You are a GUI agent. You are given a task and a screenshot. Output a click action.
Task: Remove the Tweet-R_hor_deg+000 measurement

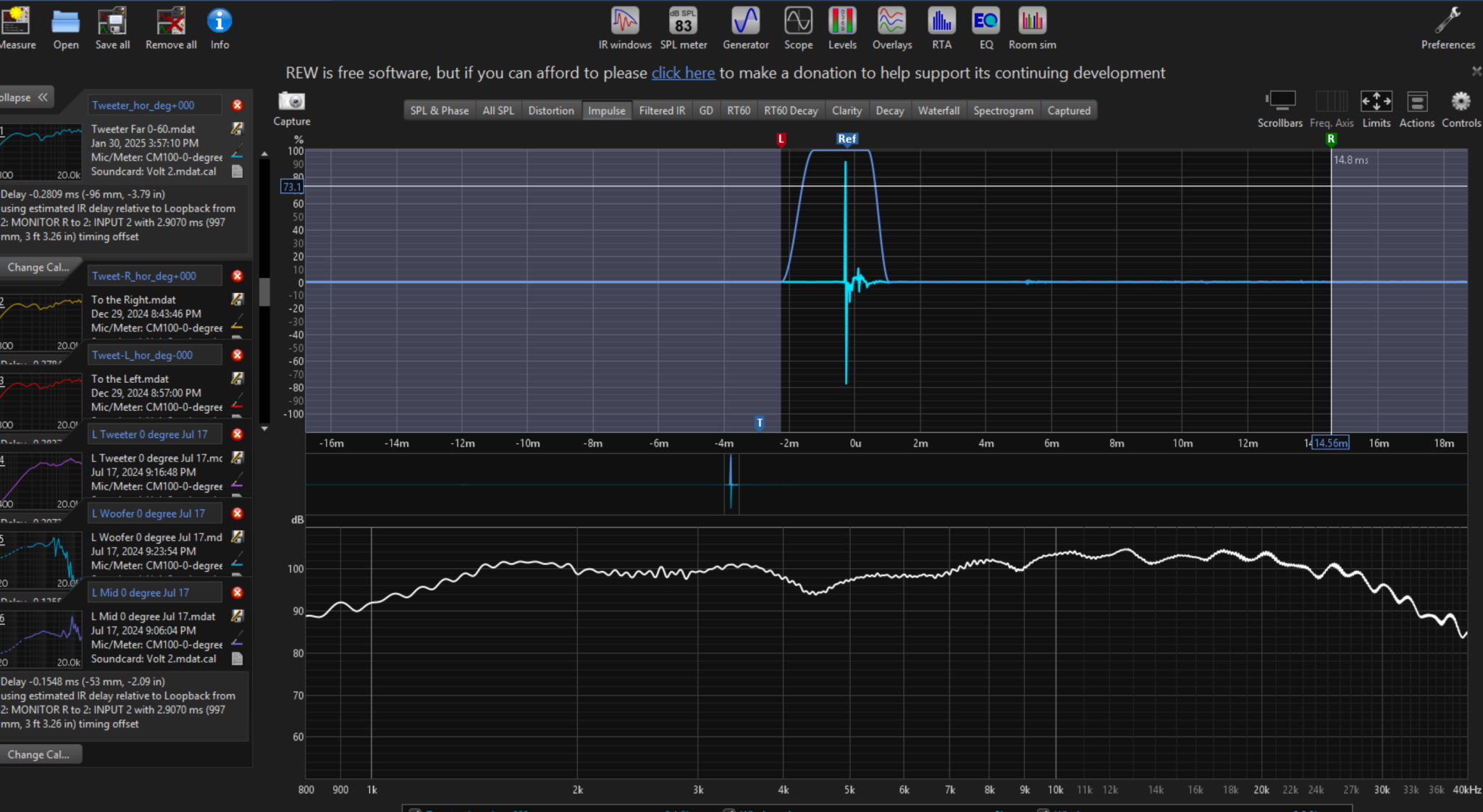click(x=237, y=276)
